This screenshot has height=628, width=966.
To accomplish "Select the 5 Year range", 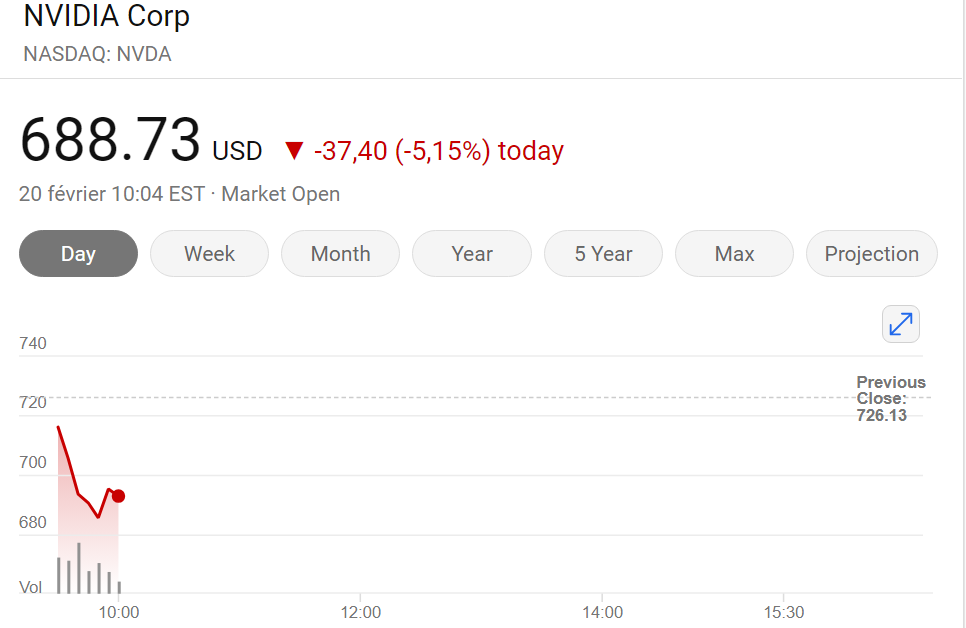I will point(603,254).
